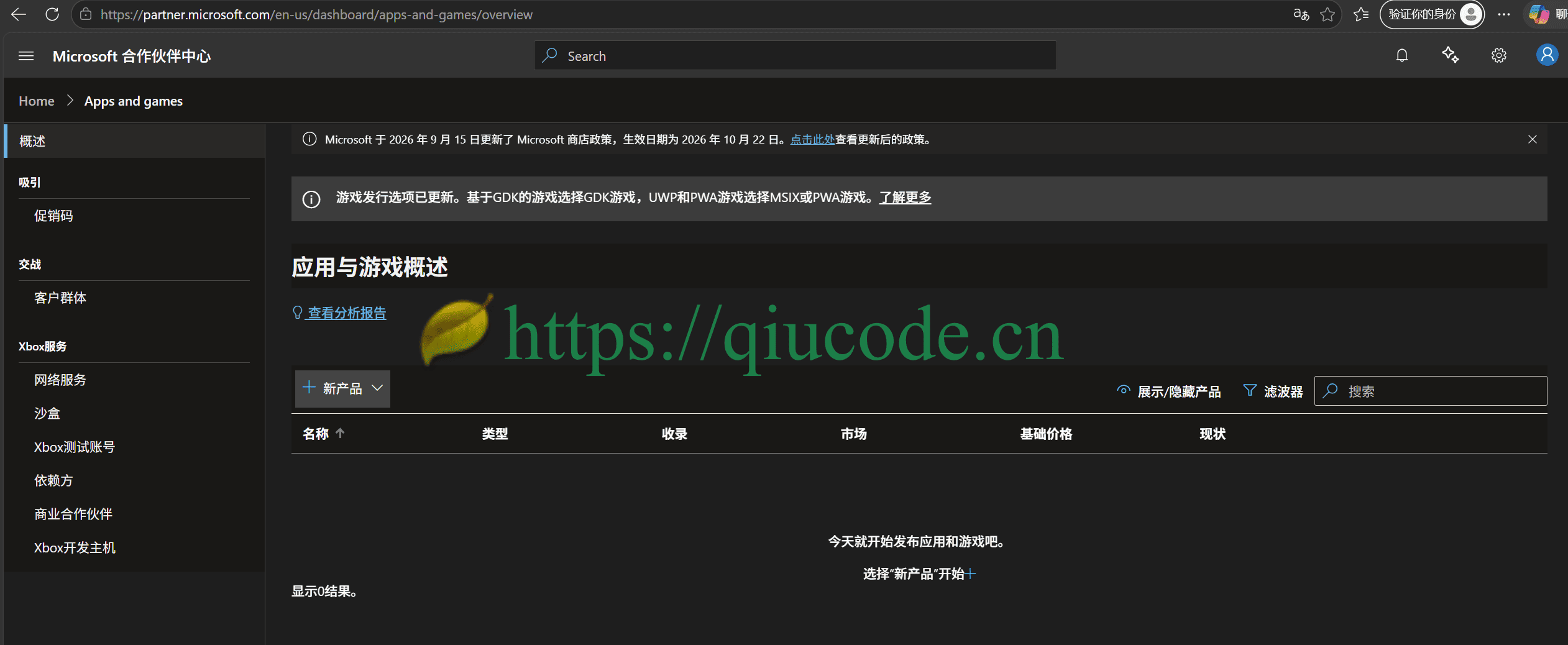Image resolution: width=1568 pixels, height=645 pixels.
Task: Open the Copilot sparkle icon in header
Action: (1451, 55)
